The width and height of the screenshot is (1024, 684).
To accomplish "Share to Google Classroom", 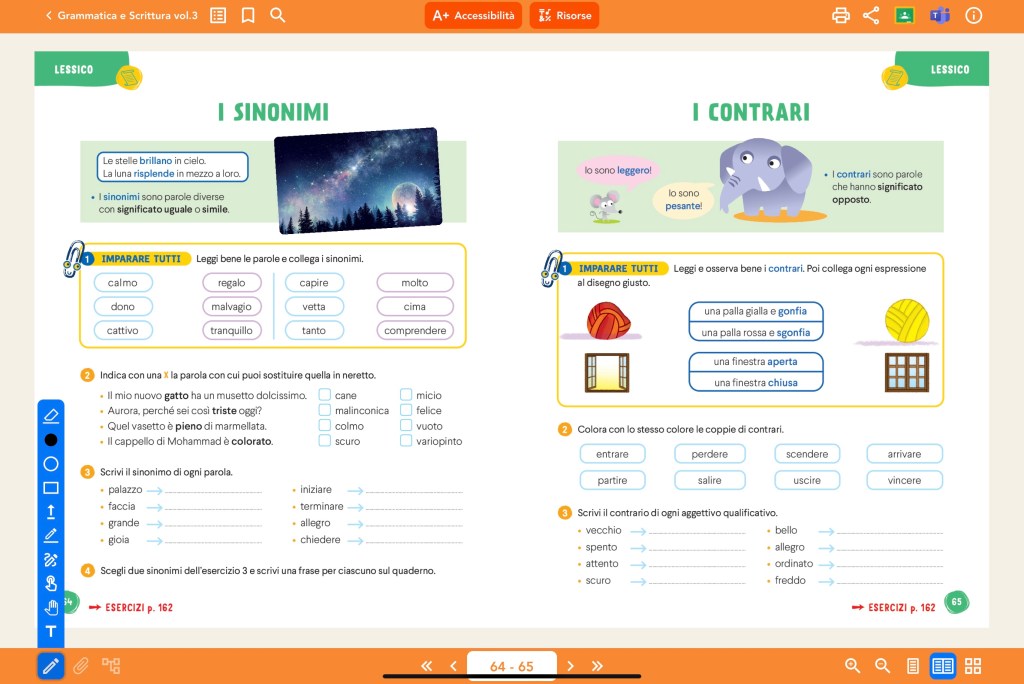I will click(904, 15).
